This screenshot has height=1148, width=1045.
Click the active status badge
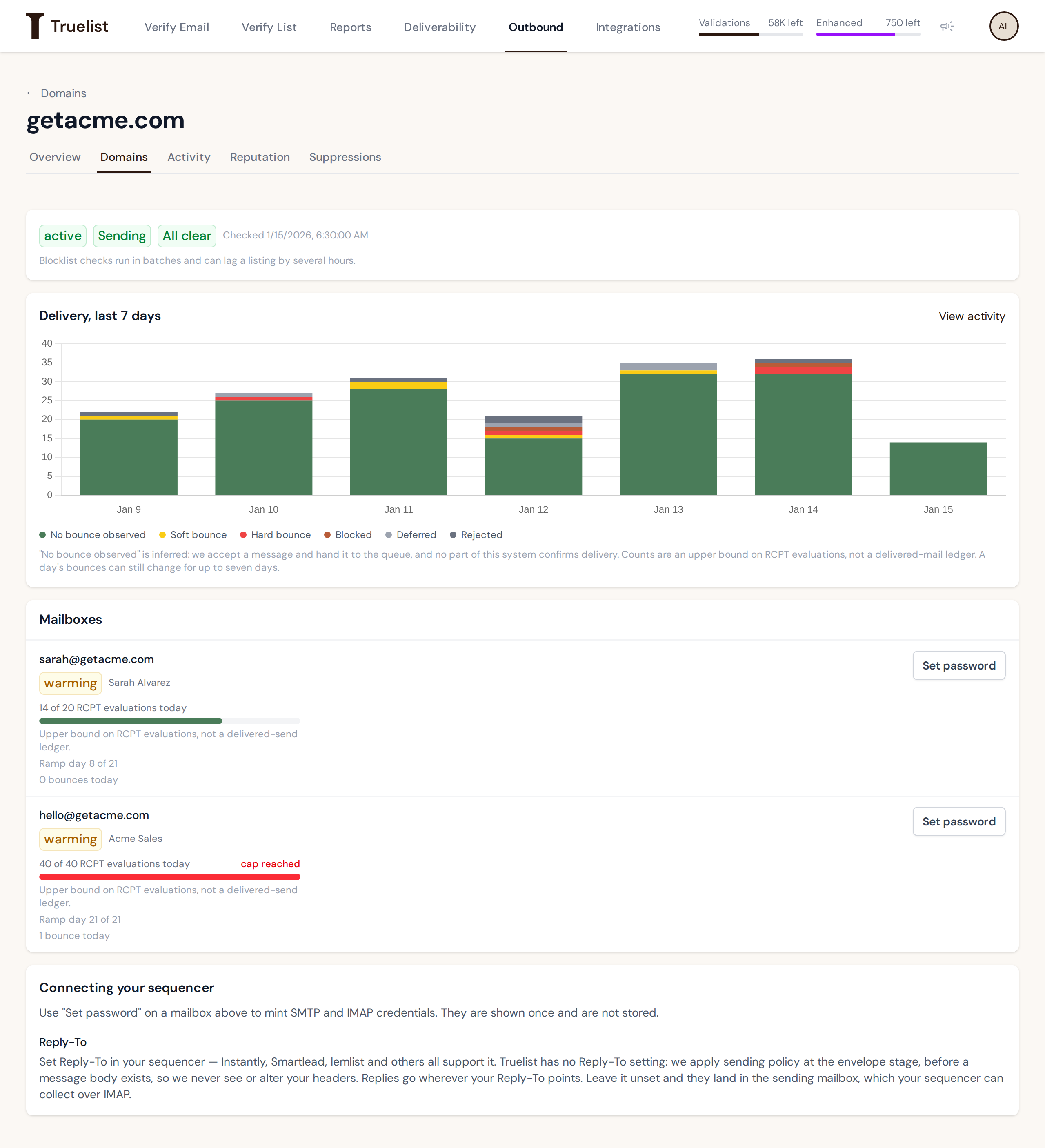[x=62, y=236]
